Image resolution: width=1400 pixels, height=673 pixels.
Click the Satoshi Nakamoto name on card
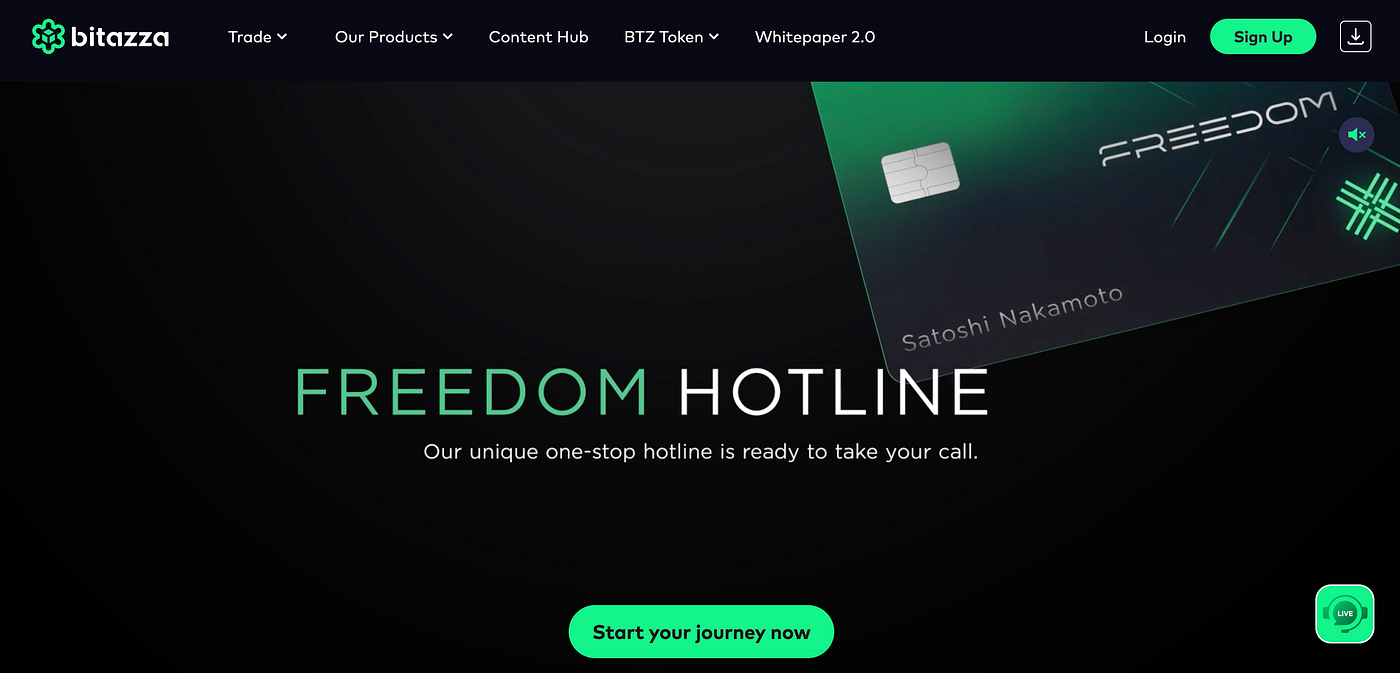pyautogui.click(x=1013, y=317)
